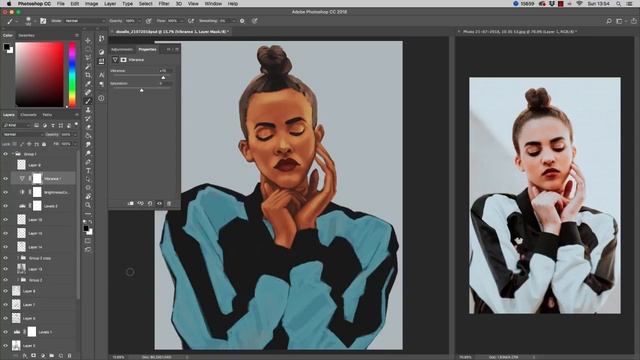Screen dimensions: 640x360
Task: Hide the Vibrance 1 layer
Action: click(5, 179)
